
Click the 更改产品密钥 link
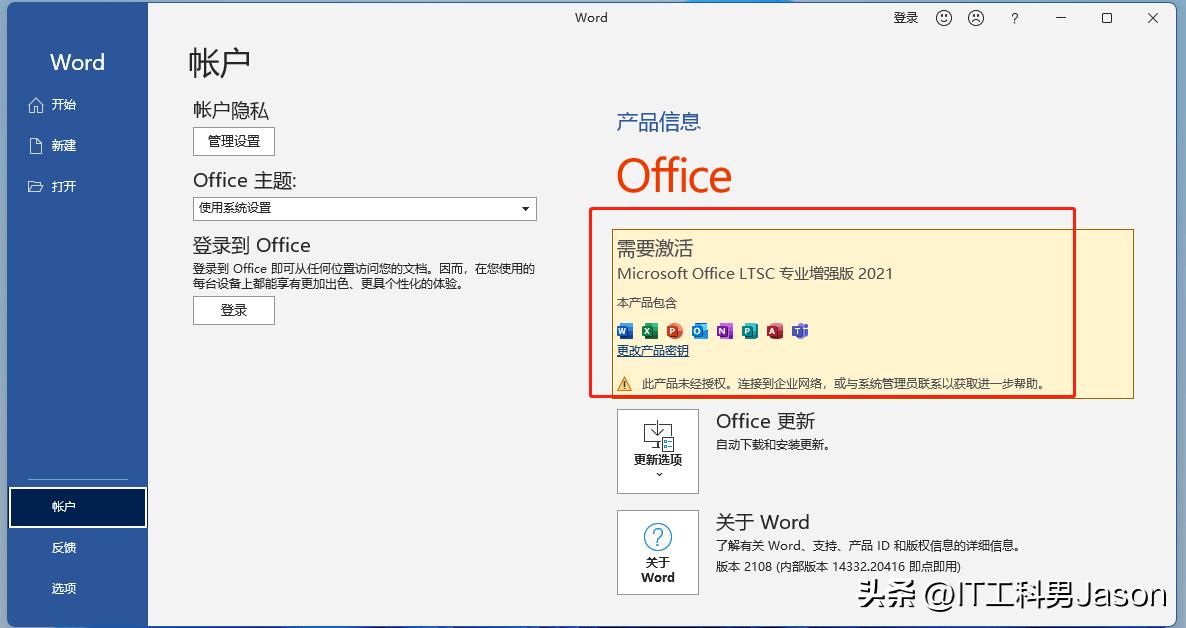pos(653,351)
